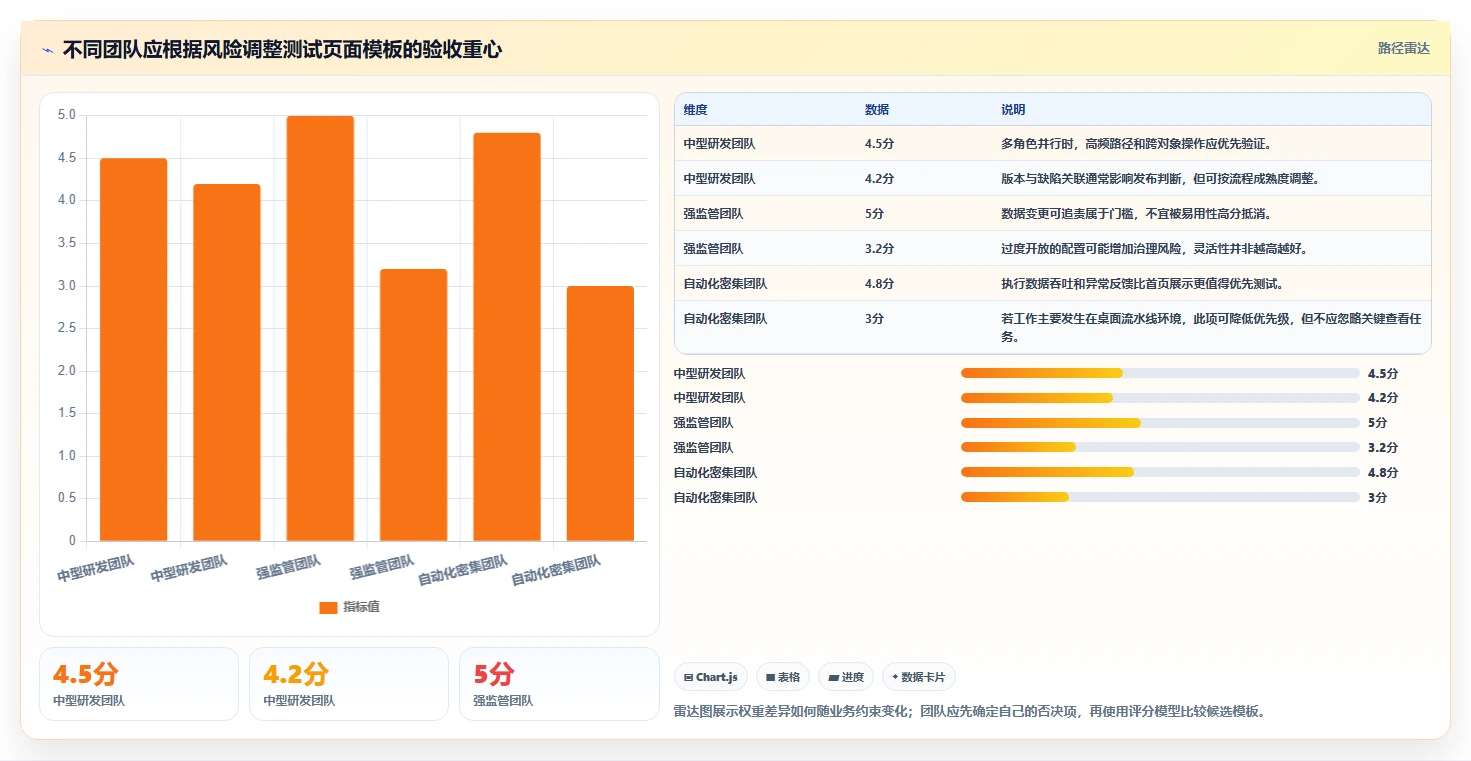Click the chart bar reaching 4.8

coord(507,337)
